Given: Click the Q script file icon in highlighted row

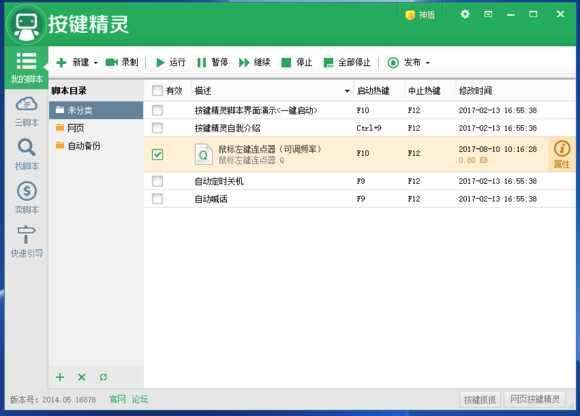Looking at the screenshot, I should [x=203, y=154].
